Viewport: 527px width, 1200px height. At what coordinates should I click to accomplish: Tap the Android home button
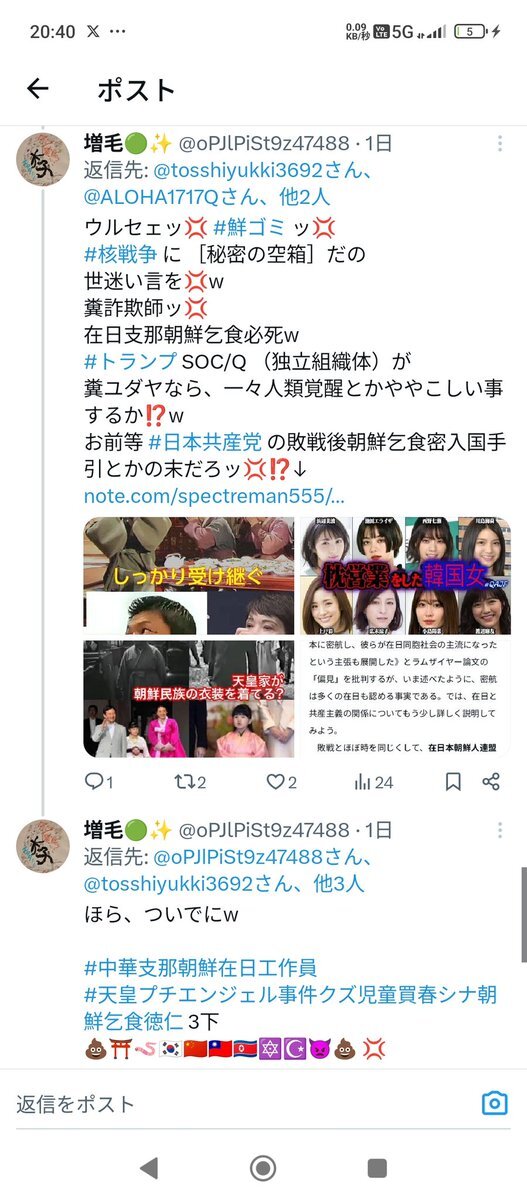263,1167
